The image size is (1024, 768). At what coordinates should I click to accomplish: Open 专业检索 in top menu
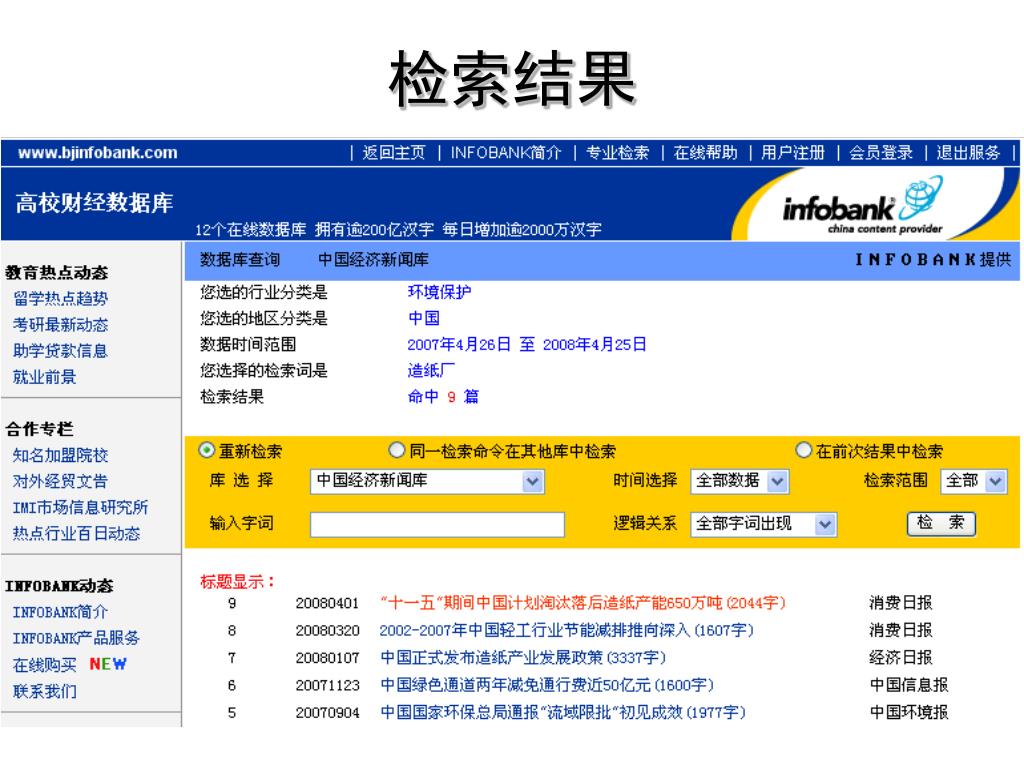pyautogui.click(x=617, y=153)
